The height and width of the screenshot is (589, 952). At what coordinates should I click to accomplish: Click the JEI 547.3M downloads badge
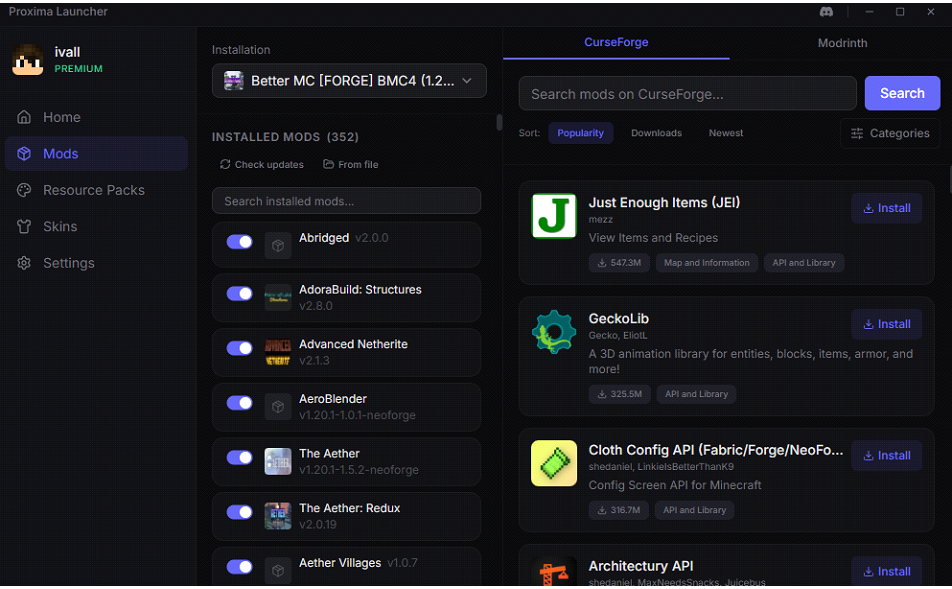point(619,263)
